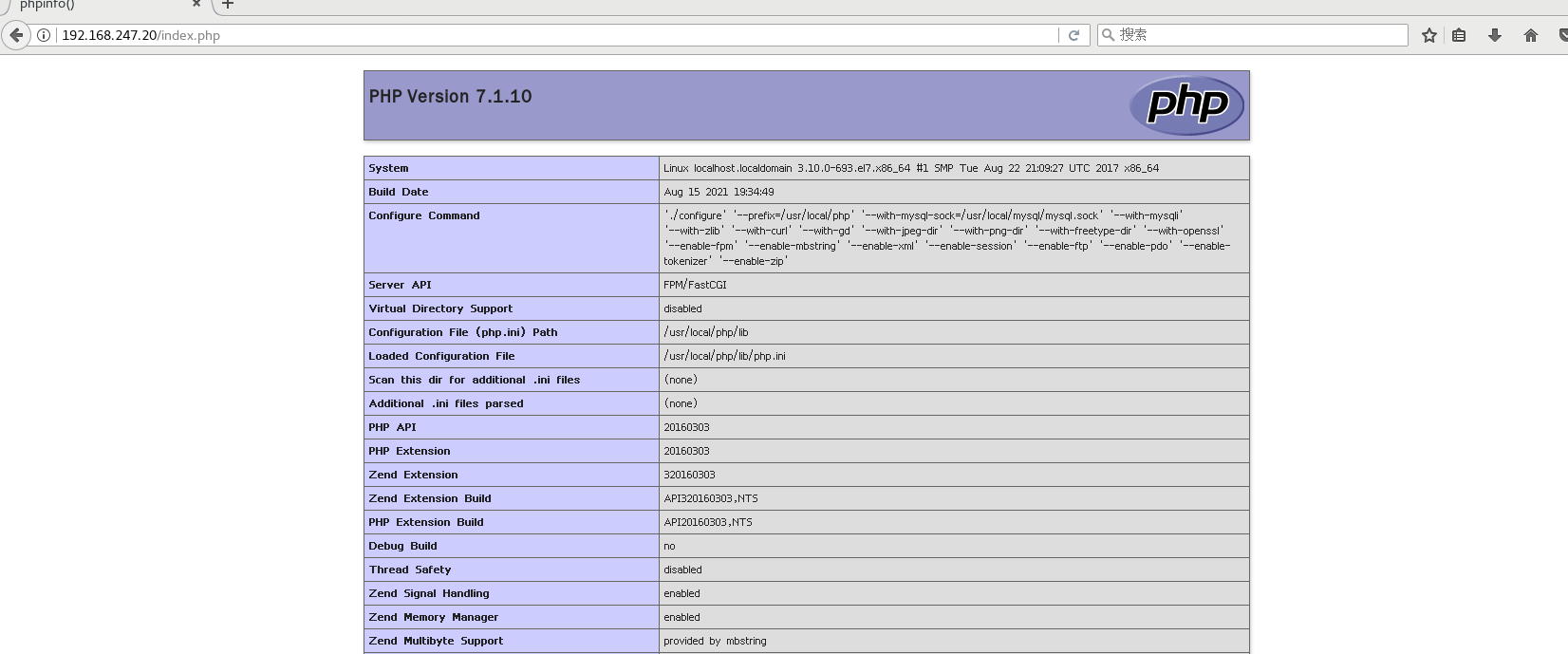This screenshot has height=654, width=1568.
Task: Select Additional .ini files parsed label
Action: pos(446,403)
